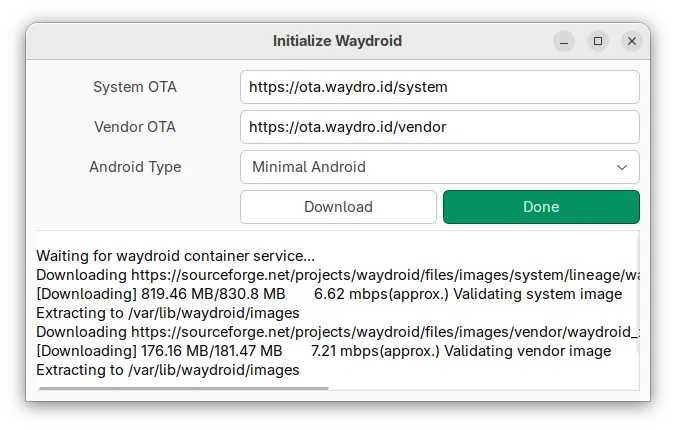Focus the Vendor OTA URL field
Viewport: 676px width, 430px height.
pos(439,127)
